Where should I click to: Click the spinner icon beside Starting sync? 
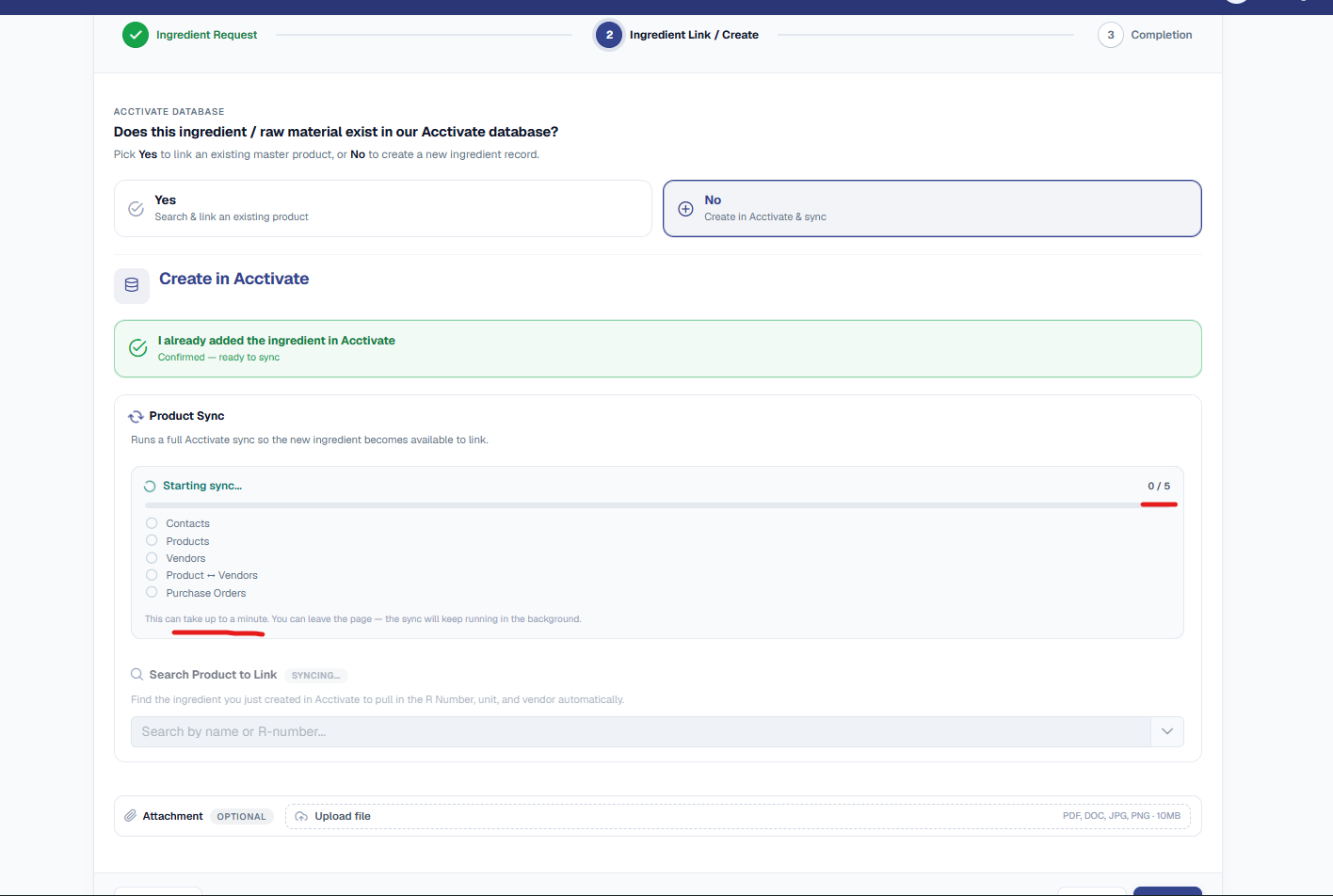[x=150, y=487]
